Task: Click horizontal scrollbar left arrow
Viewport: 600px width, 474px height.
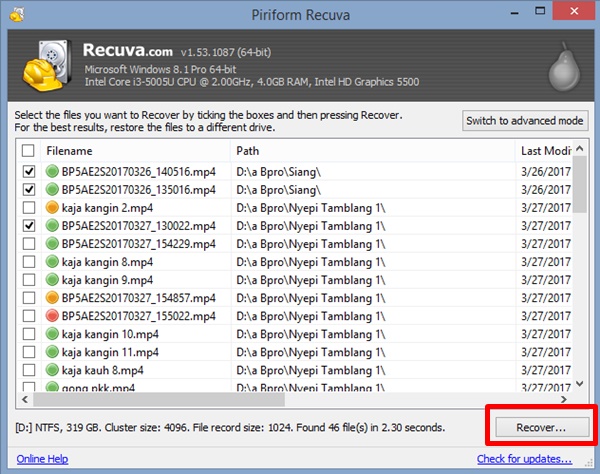Action: (x=25, y=399)
